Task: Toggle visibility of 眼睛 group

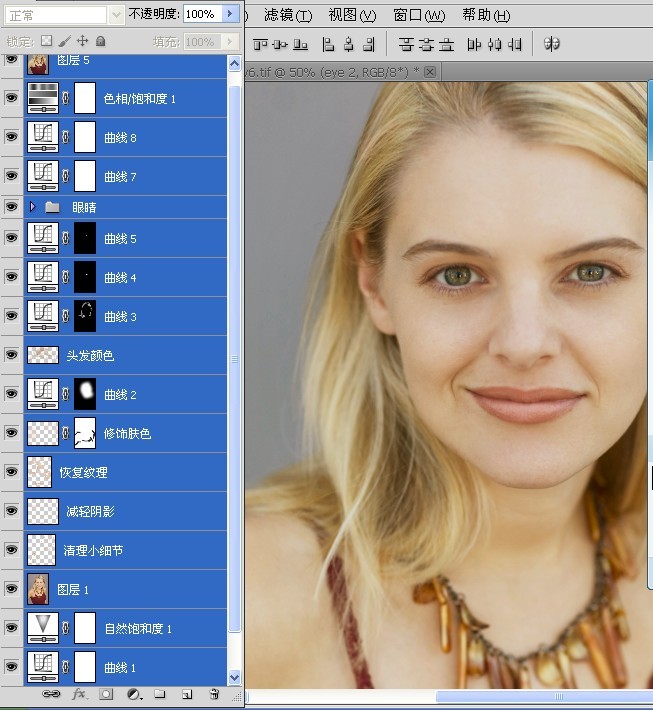Action: (x=11, y=206)
